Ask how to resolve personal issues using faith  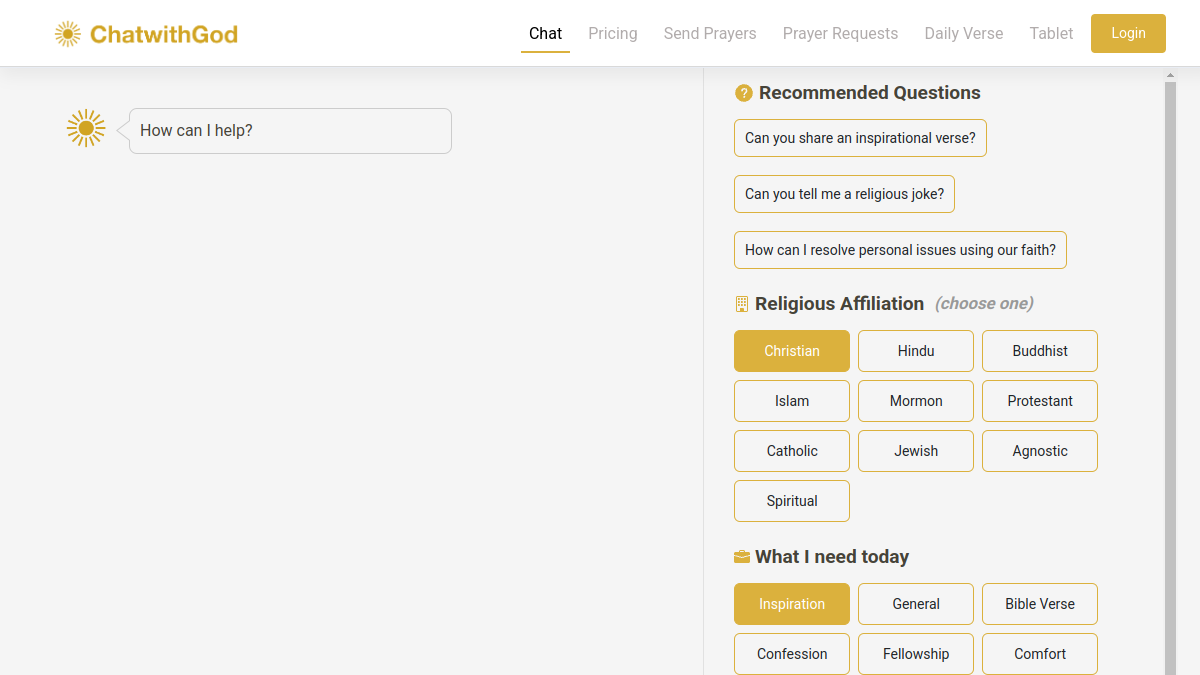(900, 250)
